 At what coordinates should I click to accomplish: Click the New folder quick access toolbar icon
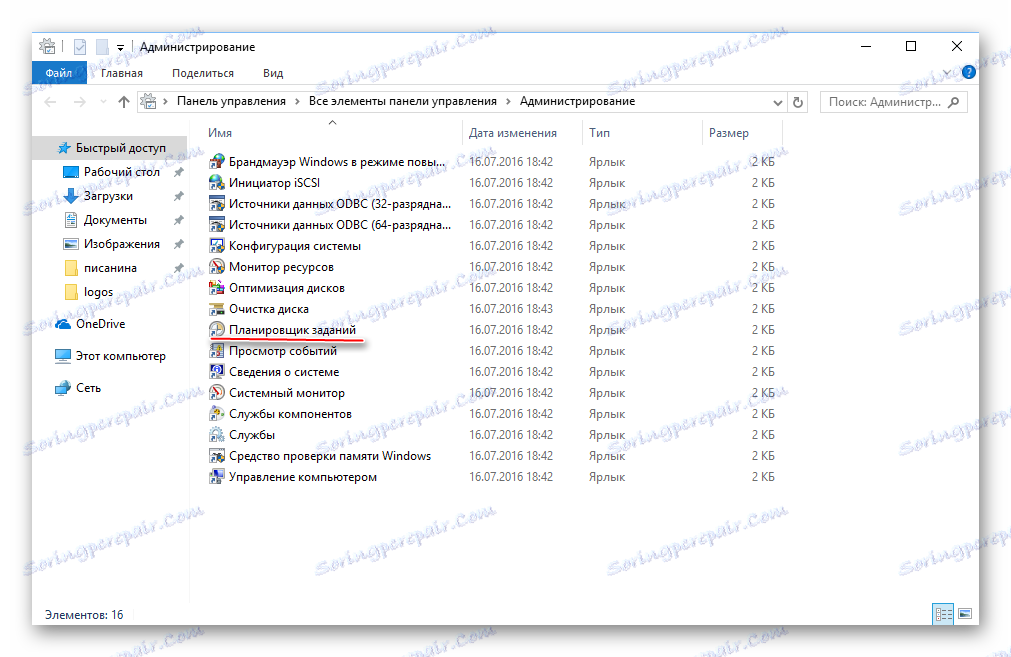coord(102,46)
